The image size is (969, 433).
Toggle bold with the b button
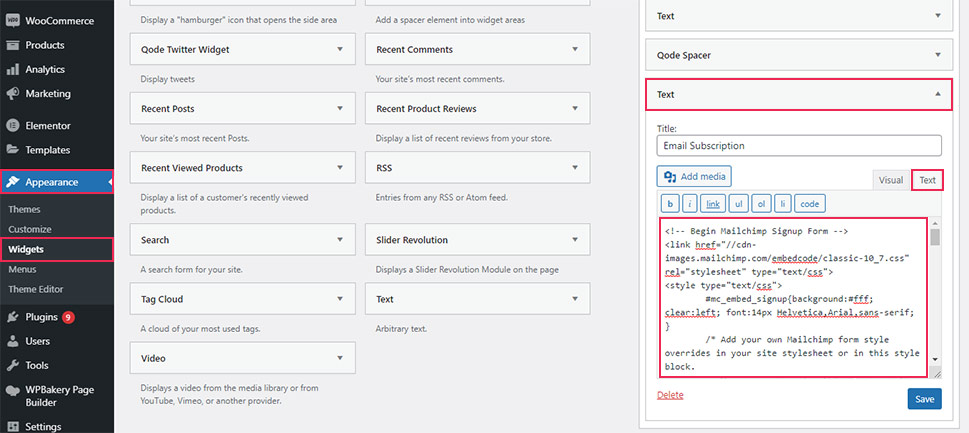670,203
